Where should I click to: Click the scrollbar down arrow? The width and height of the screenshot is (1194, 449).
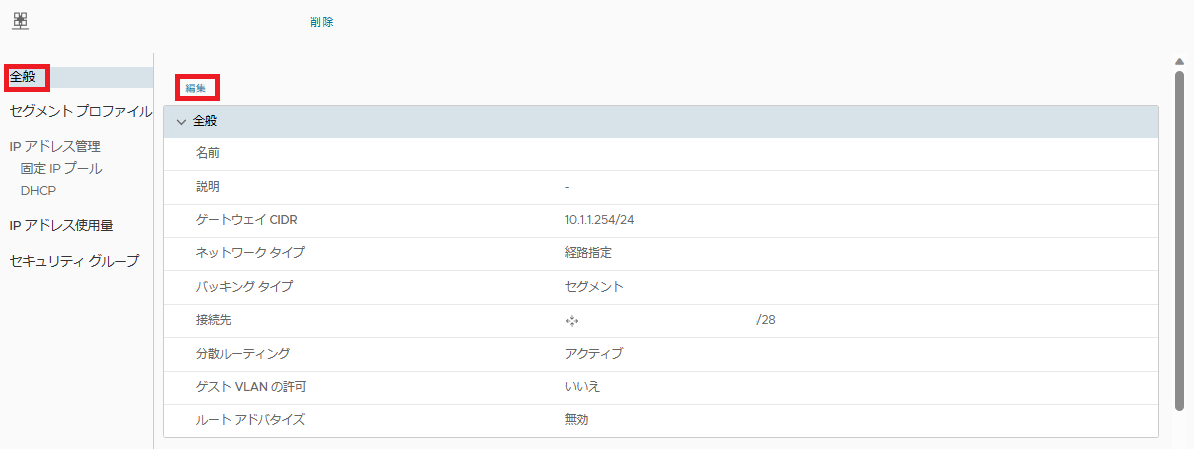[x=1179, y=441]
